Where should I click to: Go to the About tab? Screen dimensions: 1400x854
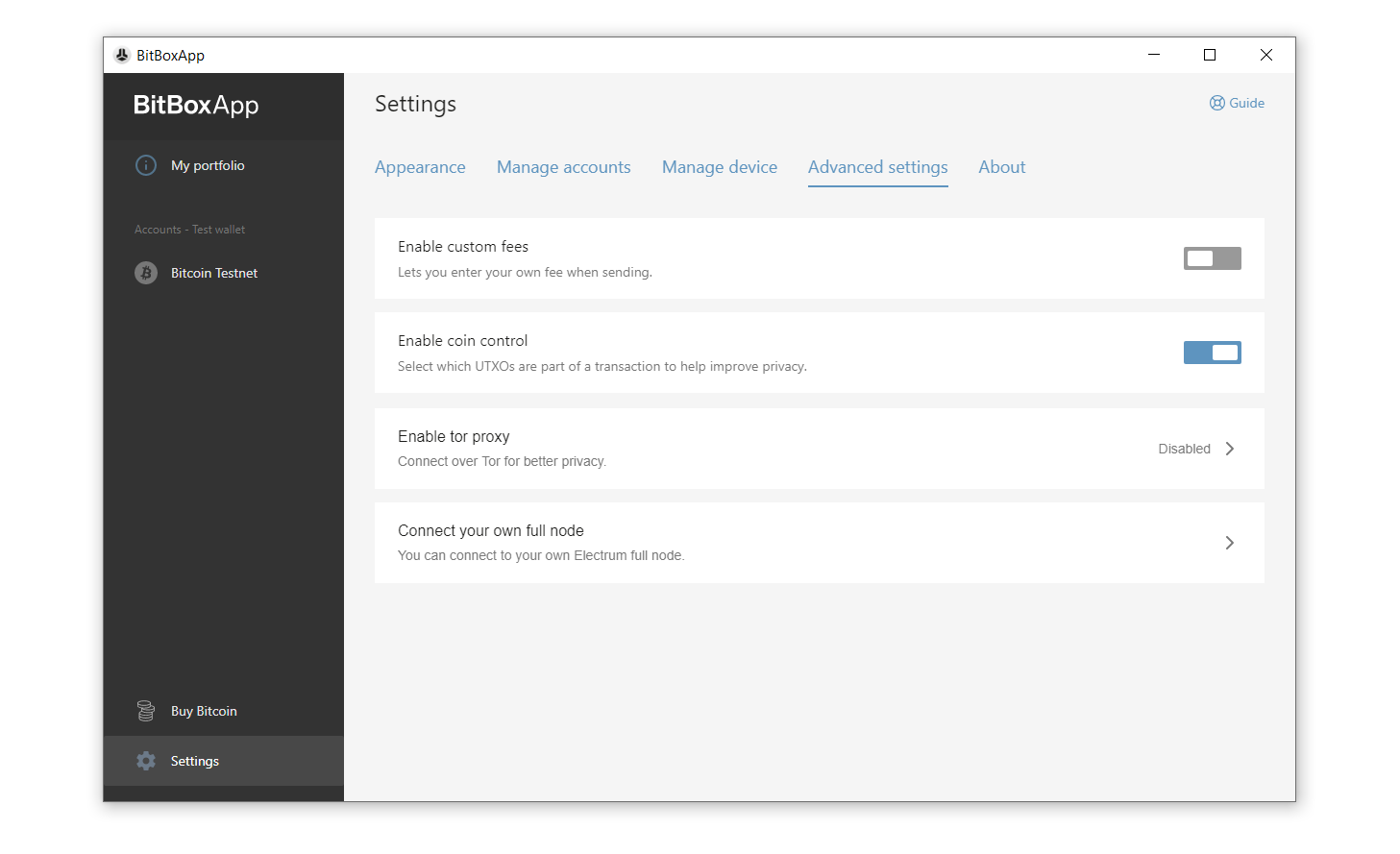point(1002,167)
